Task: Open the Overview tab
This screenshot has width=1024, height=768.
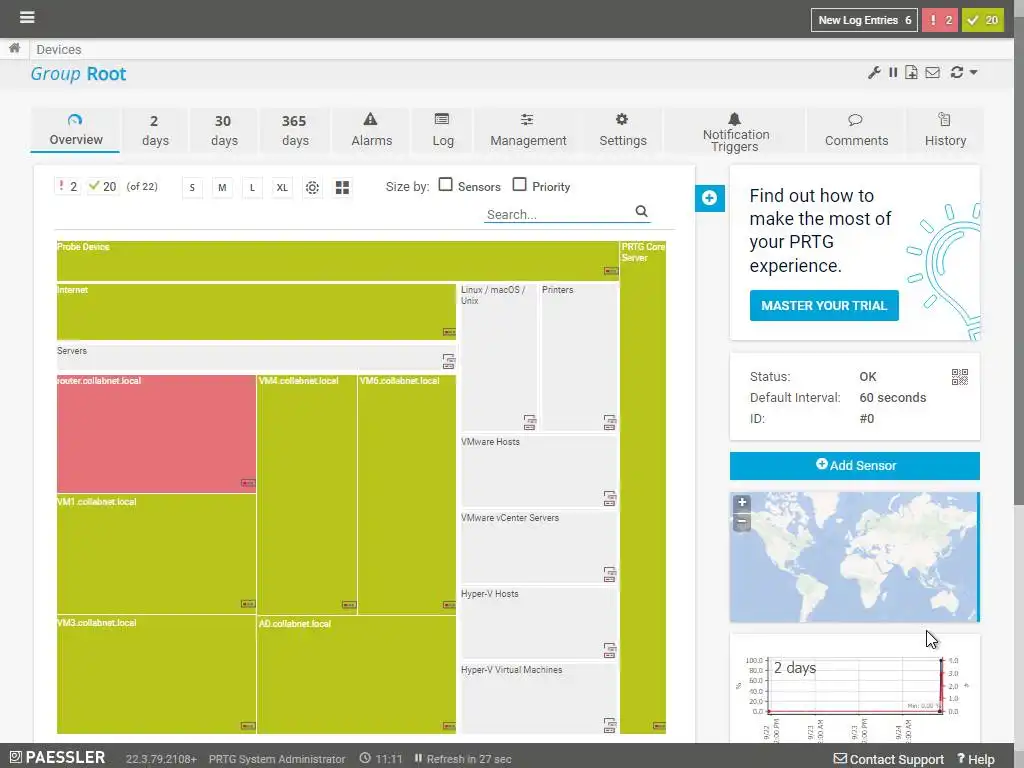Action: tap(75, 130)
